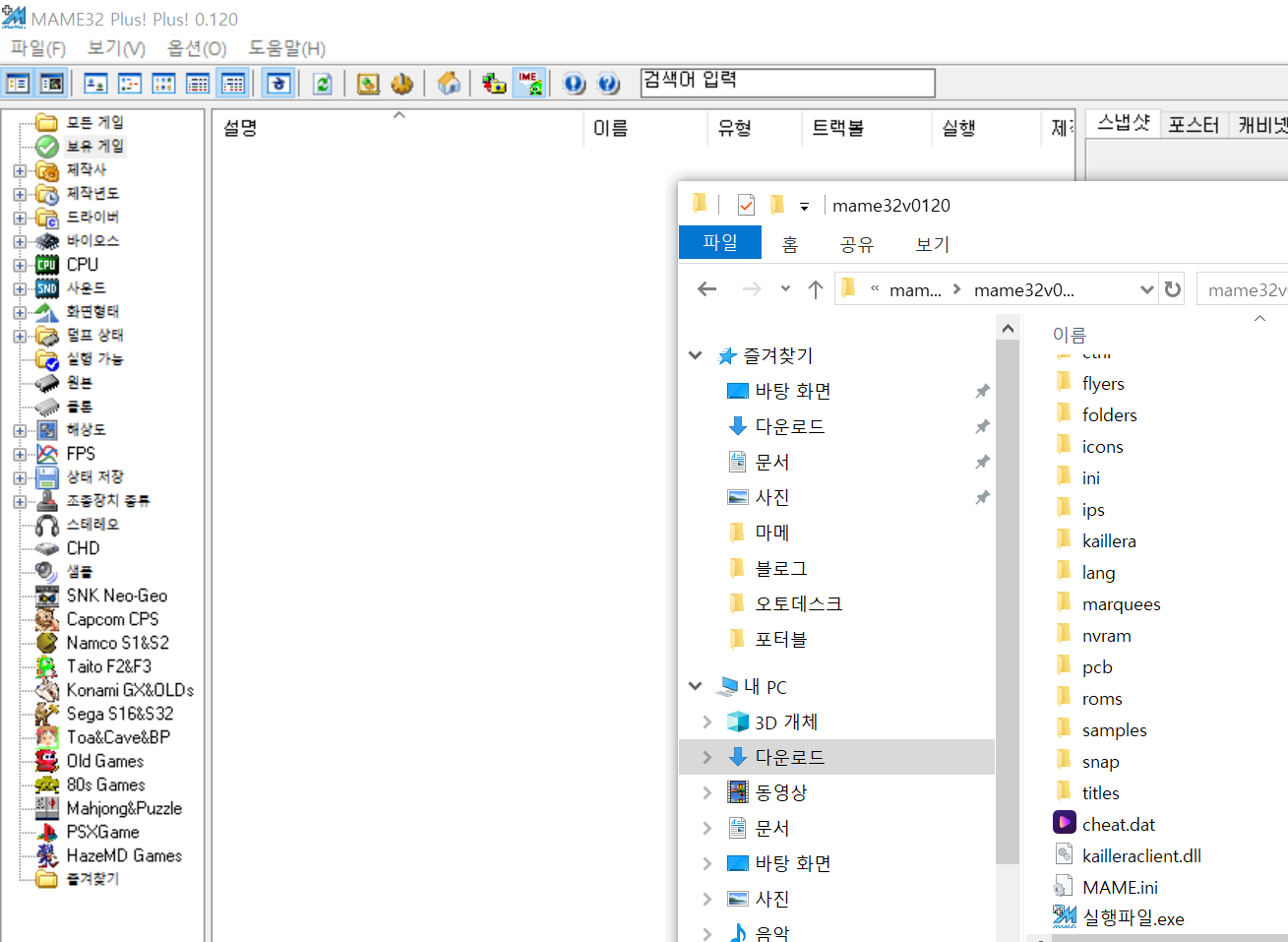Select details view icon in MAME toolbar
1288x942 pixels.
(198, 84)
